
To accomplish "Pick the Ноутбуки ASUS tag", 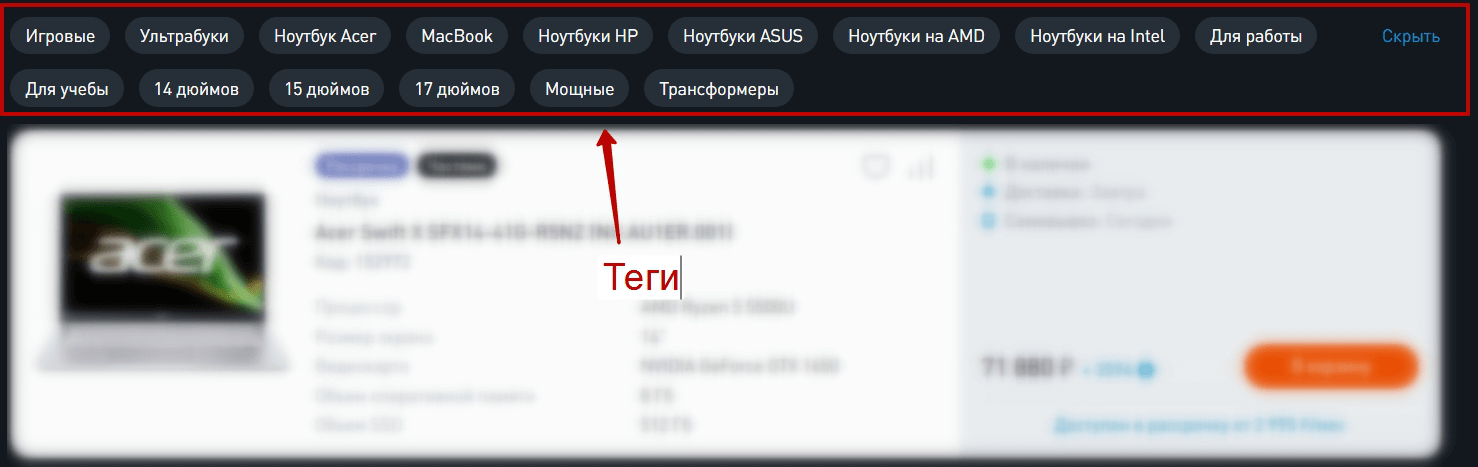I will pos(743,37).
